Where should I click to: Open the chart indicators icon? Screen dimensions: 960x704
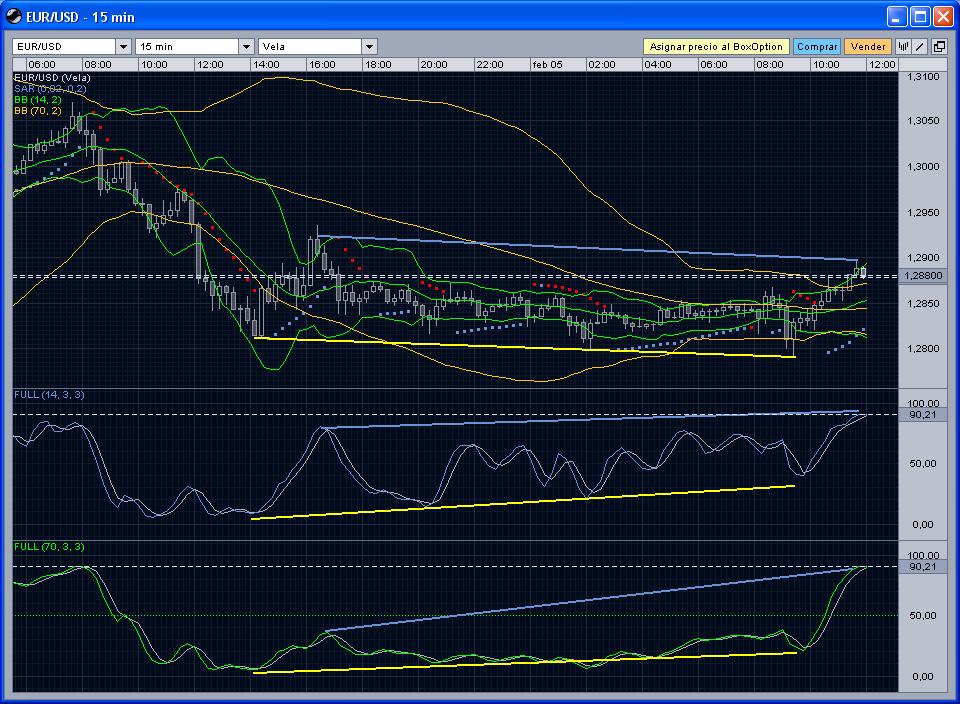pyautogui.click(x=903, y=47)
